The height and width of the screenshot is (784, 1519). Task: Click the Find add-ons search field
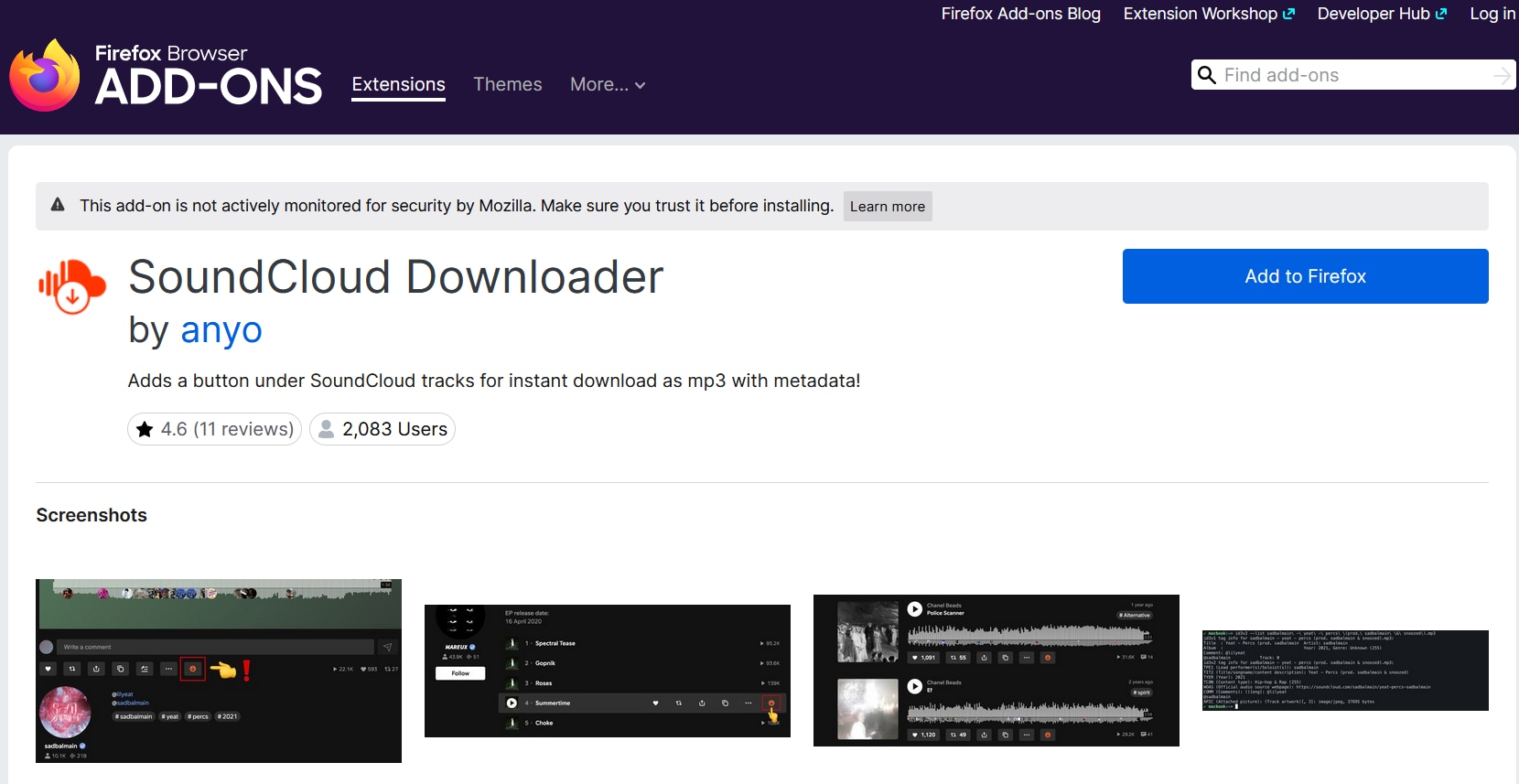1354,75
